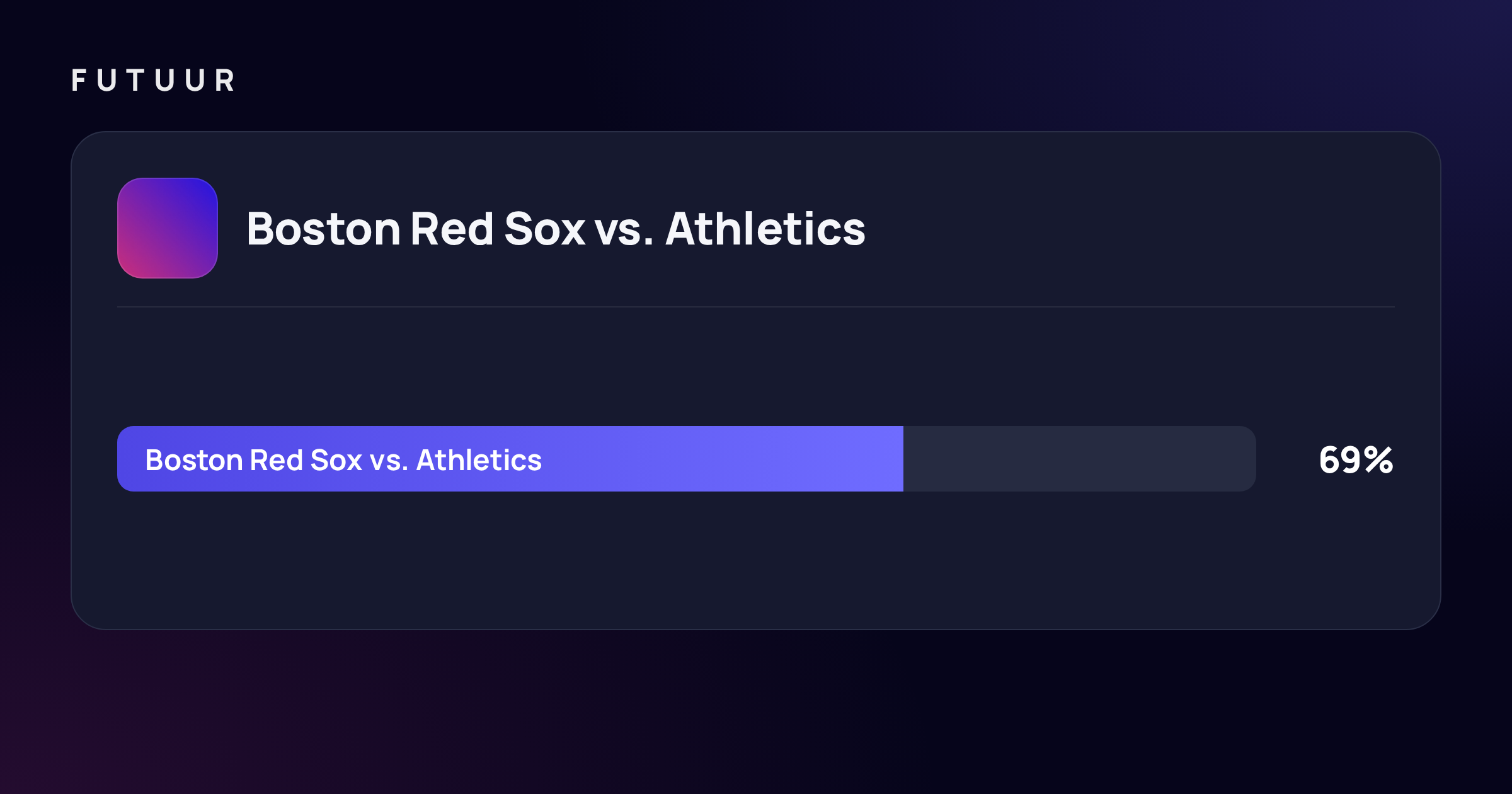Click the final R of the FUTUUR wordmark
Screen dimensions: 1512x794
(225, 81)
